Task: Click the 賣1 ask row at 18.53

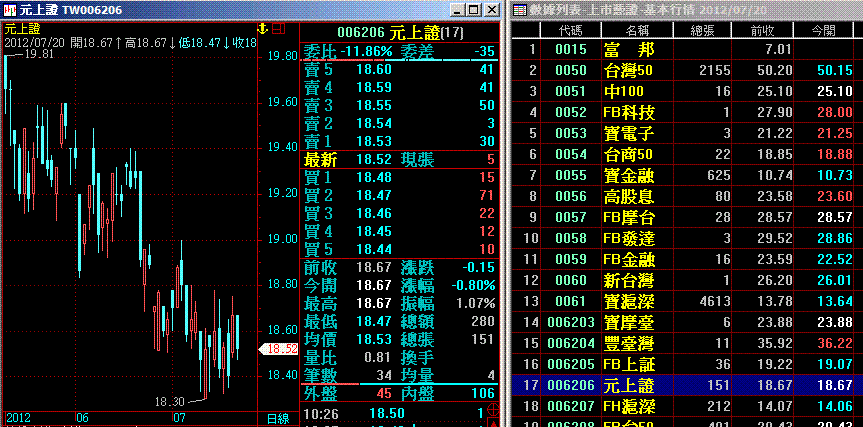Action: tap(400, 141)
